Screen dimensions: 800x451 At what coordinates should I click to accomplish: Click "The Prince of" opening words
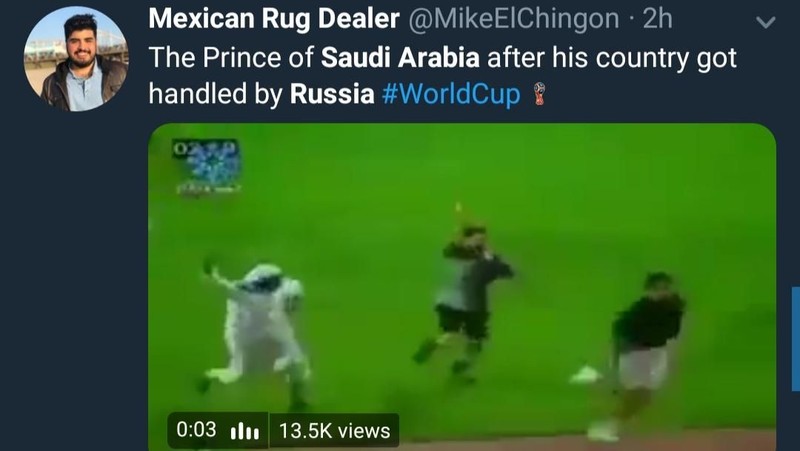tap(231, 58)
